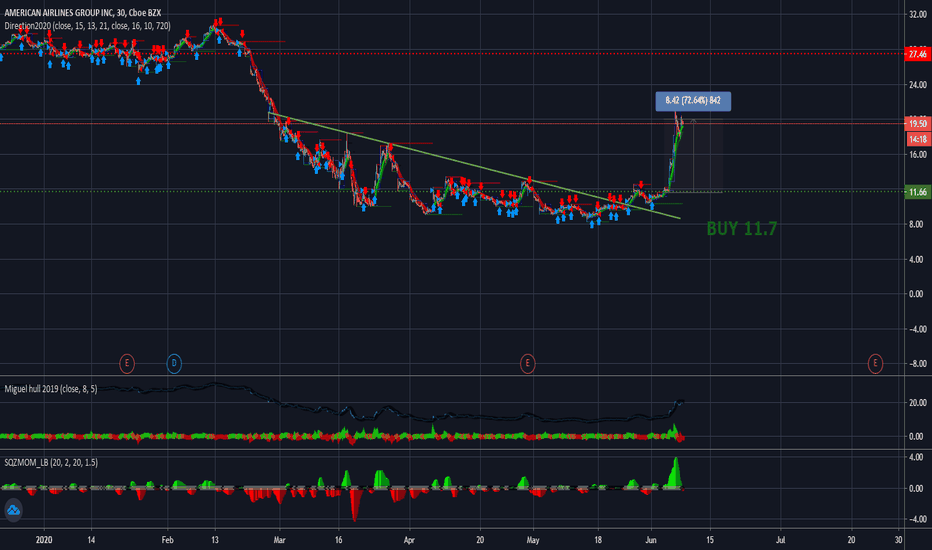
Task: Select the green descending trendline
Action: click(x=474, y=166)
